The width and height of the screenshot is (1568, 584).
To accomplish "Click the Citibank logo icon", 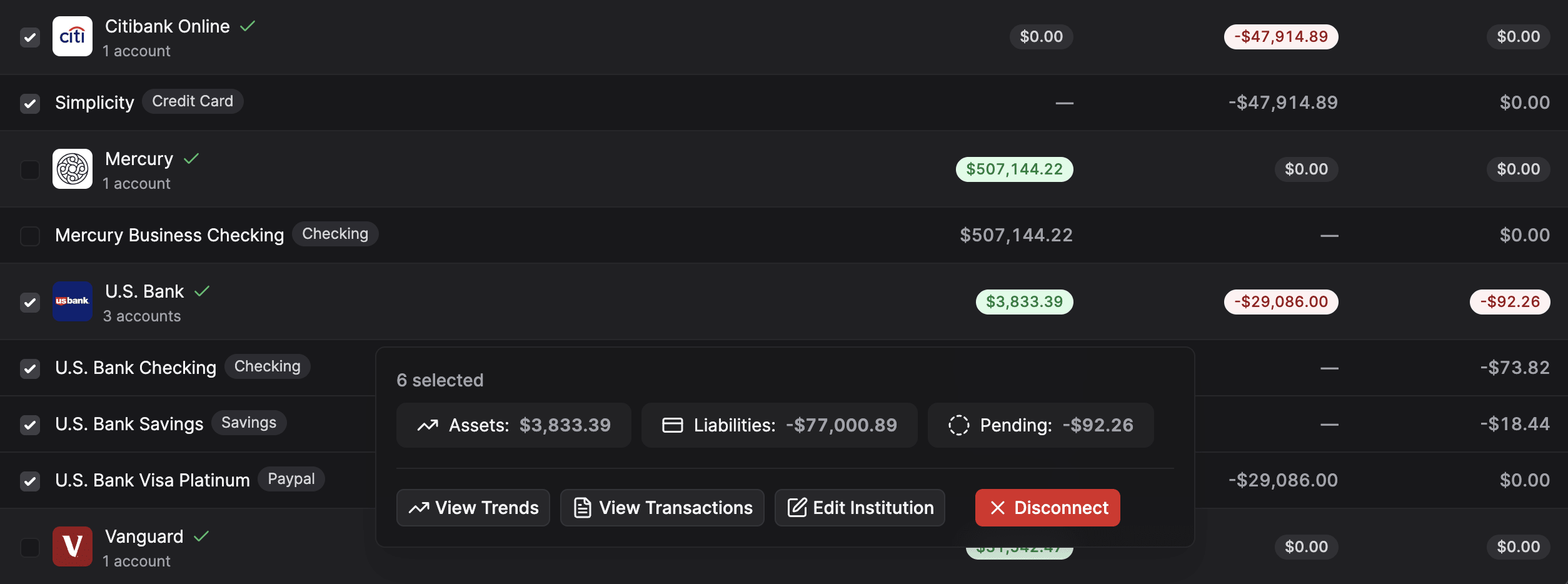I will 73,36.
